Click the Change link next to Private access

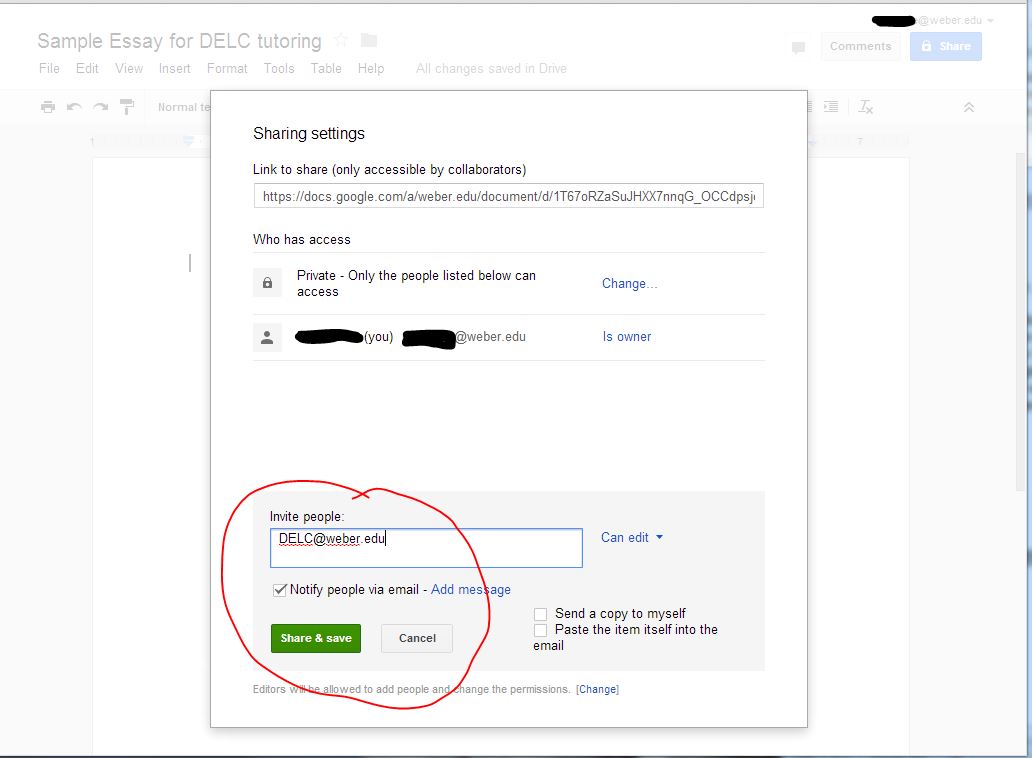(x=629, y=284)
